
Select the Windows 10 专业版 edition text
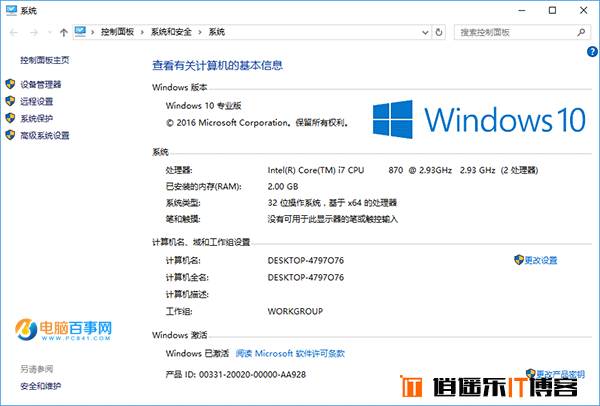pyautogui.click(x=204, y=106)
